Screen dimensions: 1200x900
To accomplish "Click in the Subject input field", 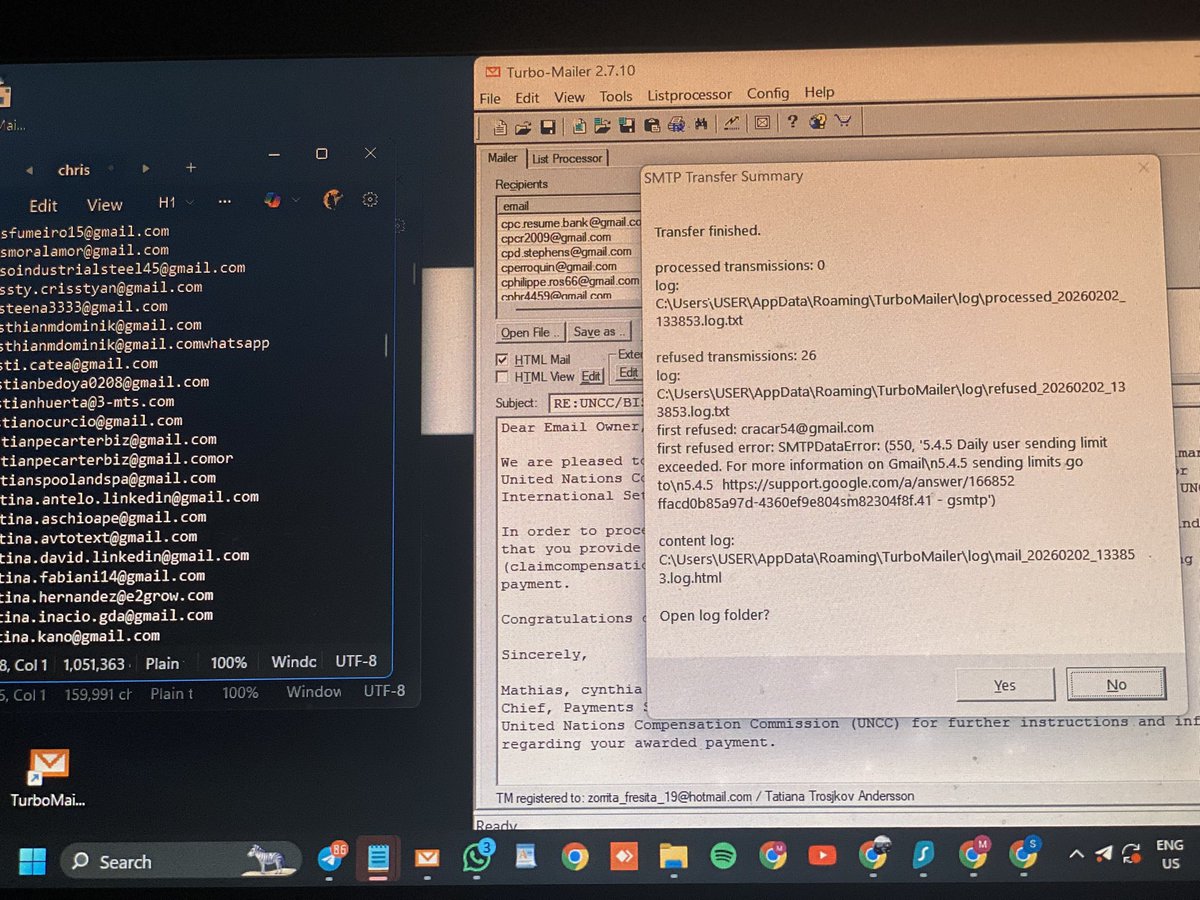I will click(x=594, y=404).
